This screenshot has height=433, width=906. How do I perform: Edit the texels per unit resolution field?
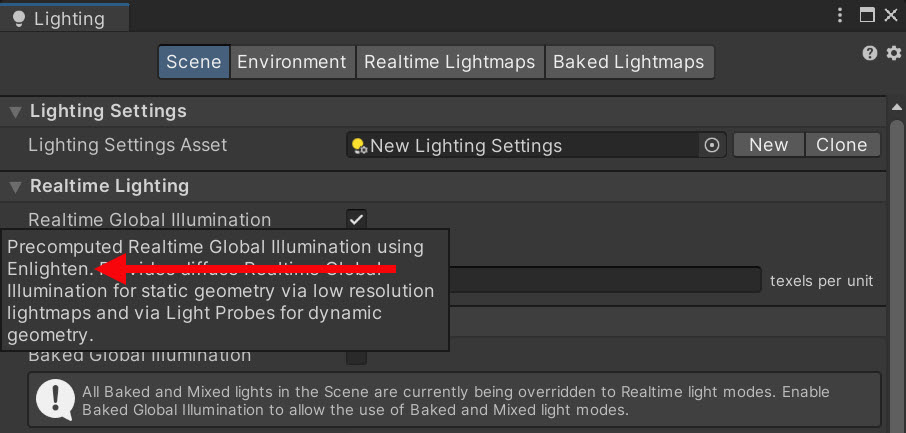605,280
